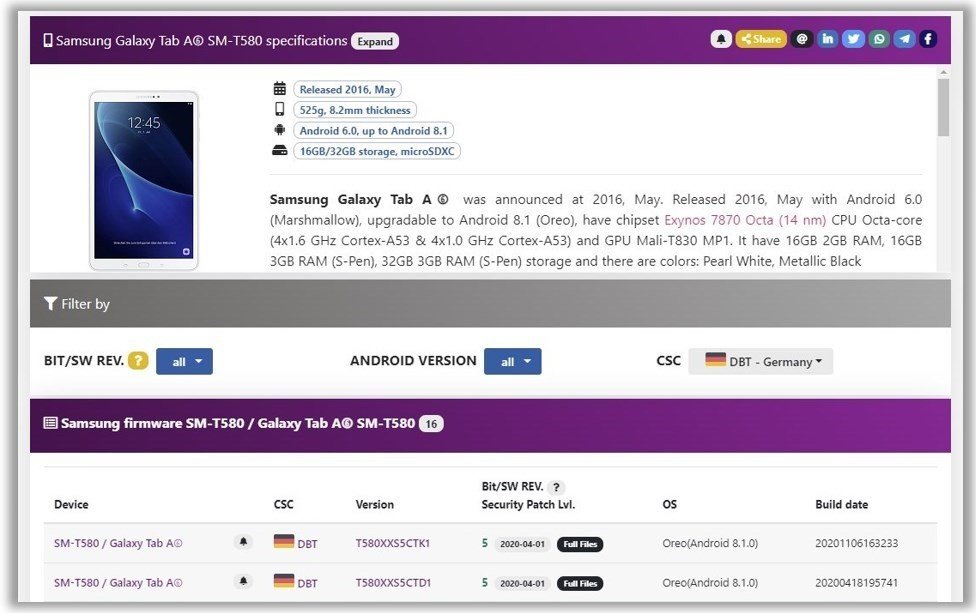The image size is (976, 613).
Task: Open the CSC DBT - Germany dropdown
Action: [x=760, y=362]
